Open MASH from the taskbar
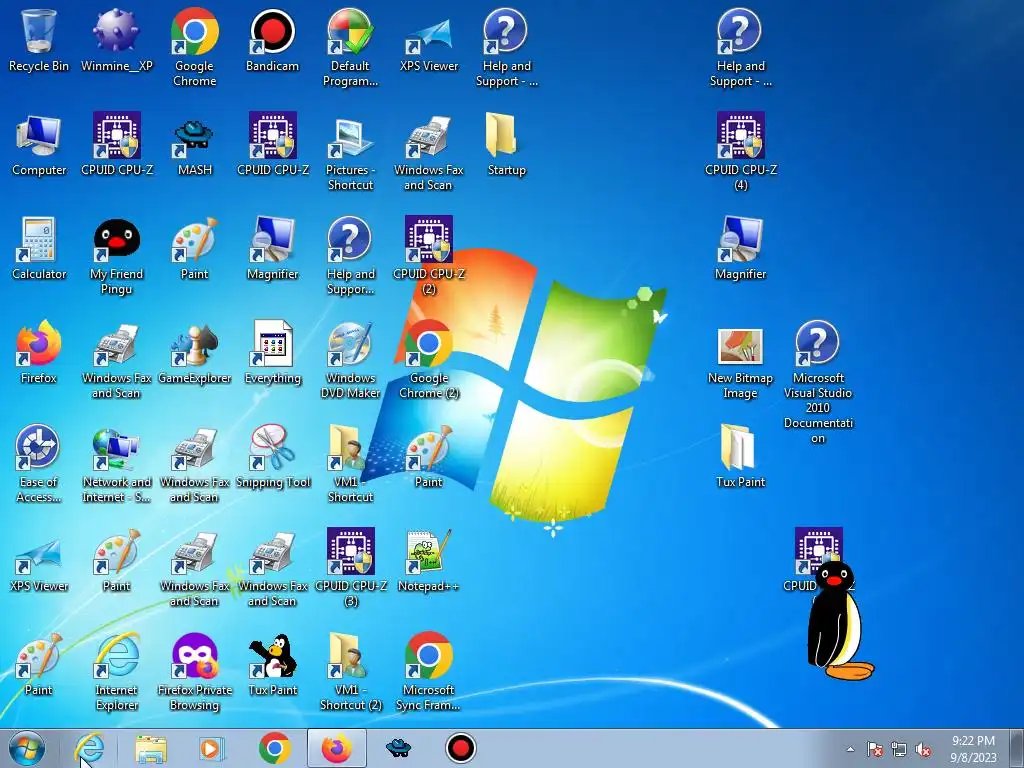1024x768 pixels. pos(398,748)
